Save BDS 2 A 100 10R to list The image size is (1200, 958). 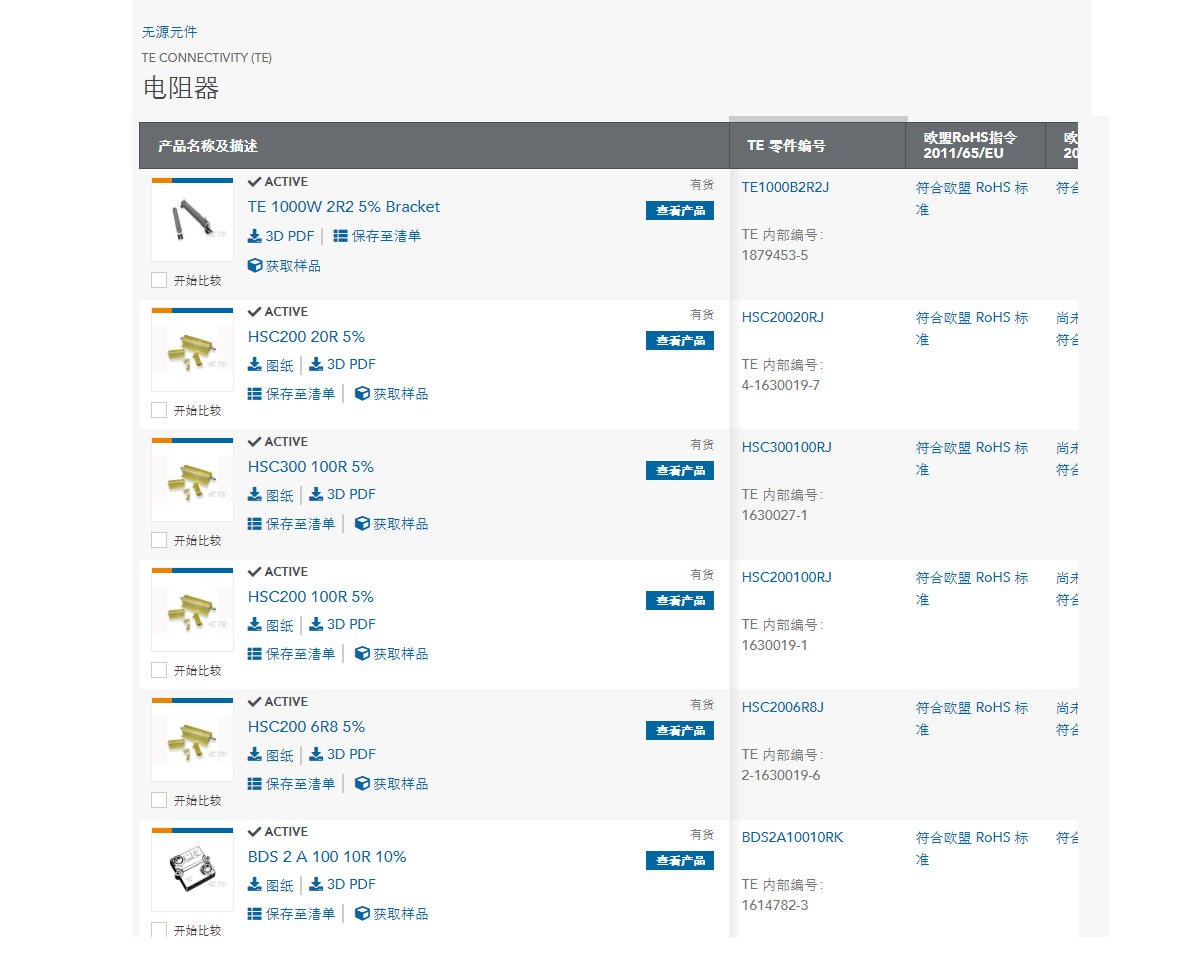click(x=291, y=914)
